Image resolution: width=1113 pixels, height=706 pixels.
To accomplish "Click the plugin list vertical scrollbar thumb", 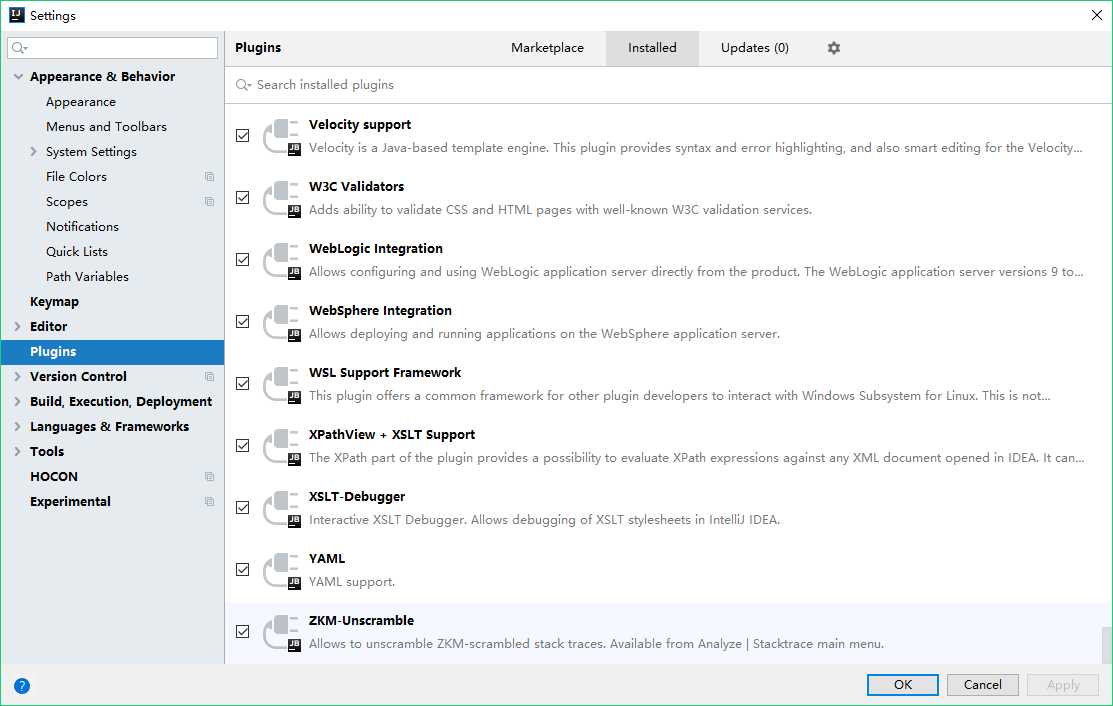I will [1107, 645].
